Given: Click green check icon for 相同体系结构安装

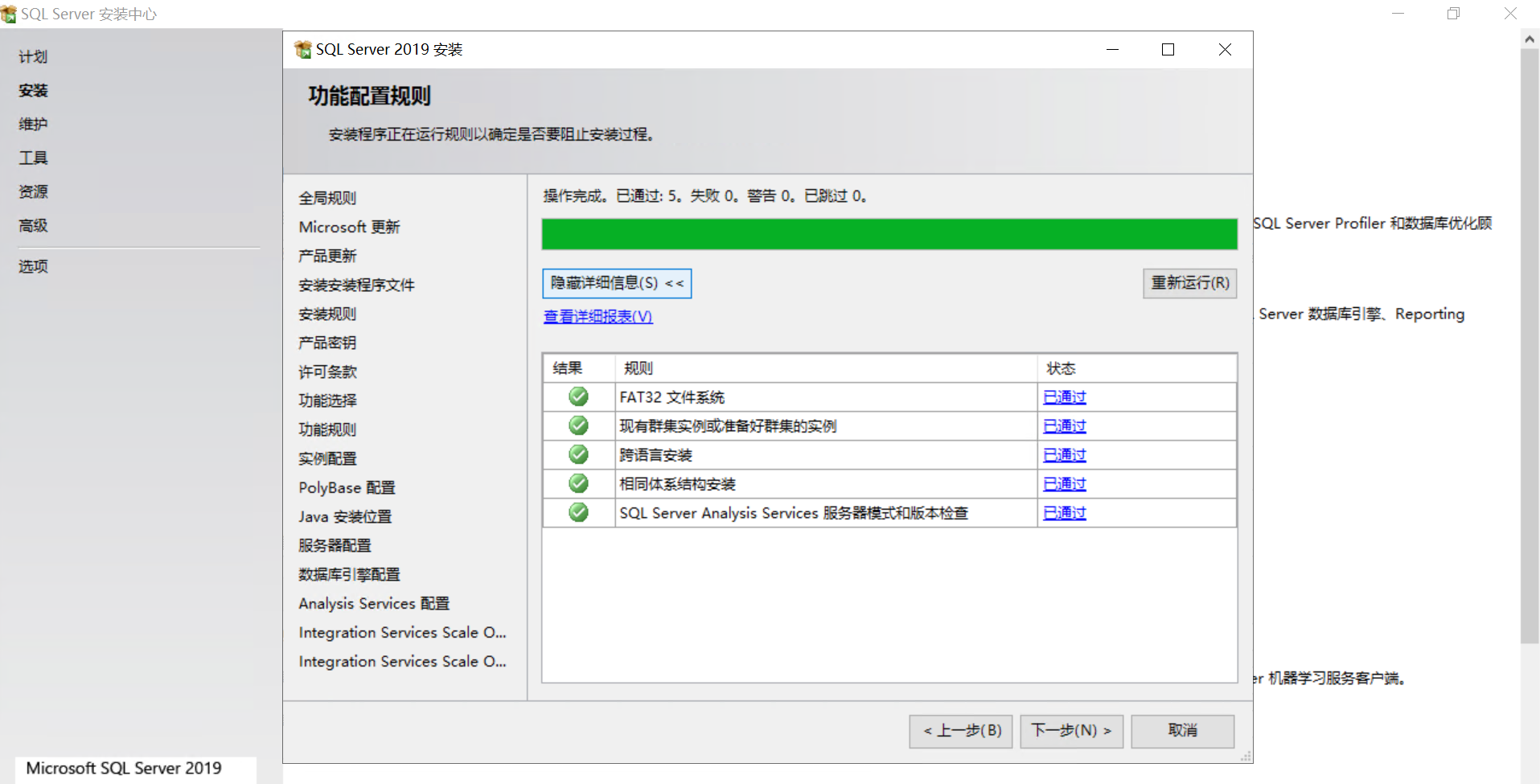Looking at the screenshot, I should [578, 483].
